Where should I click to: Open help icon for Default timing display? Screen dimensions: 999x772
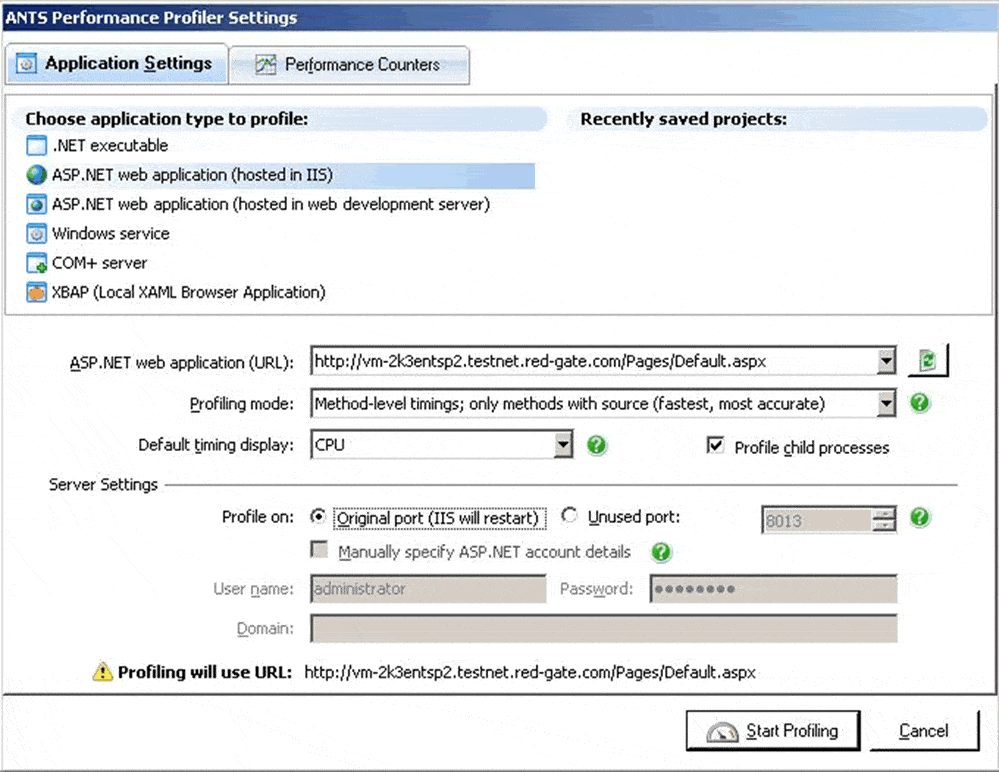click(596, 445)
